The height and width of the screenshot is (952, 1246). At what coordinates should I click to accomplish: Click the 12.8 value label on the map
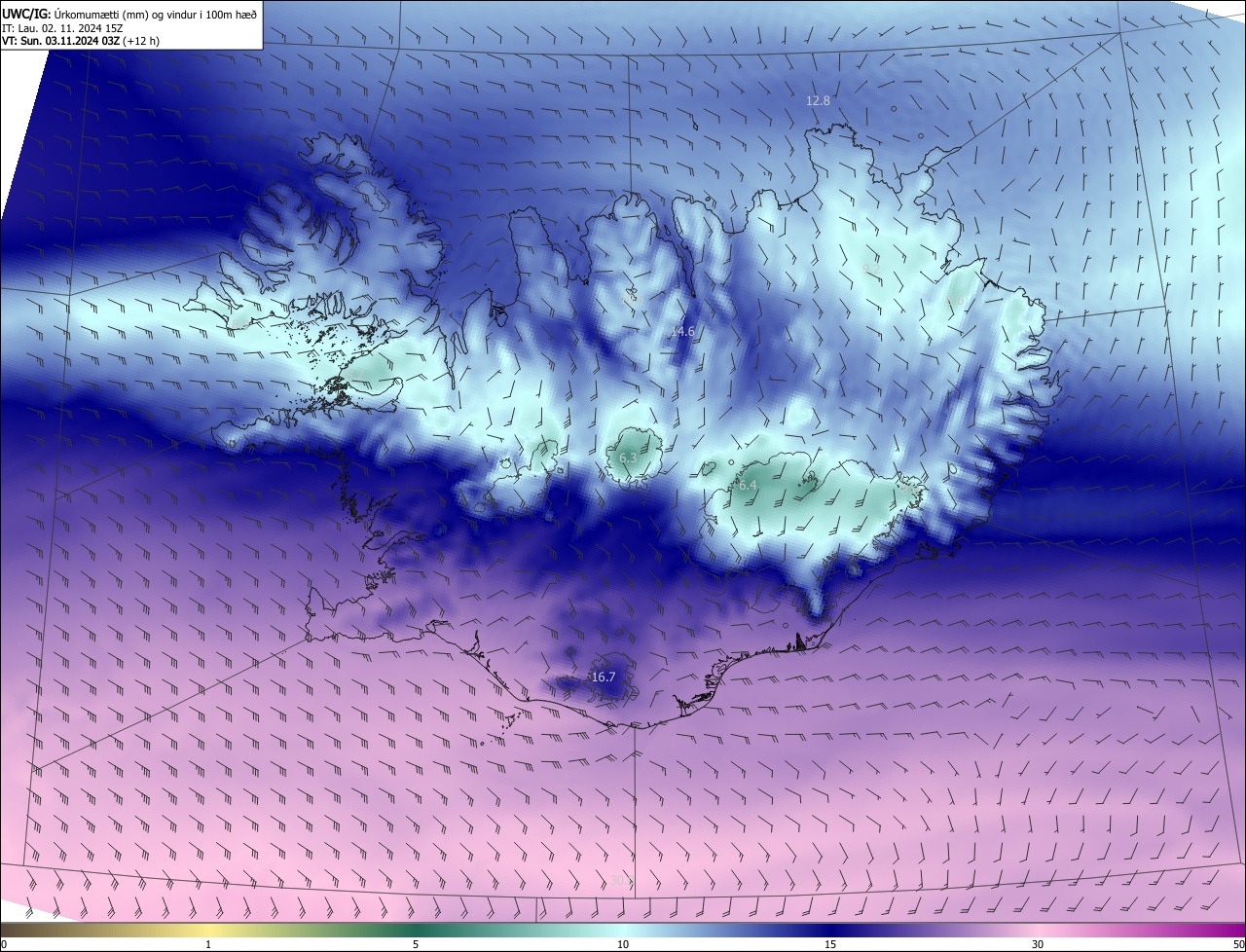pos(818,100)
